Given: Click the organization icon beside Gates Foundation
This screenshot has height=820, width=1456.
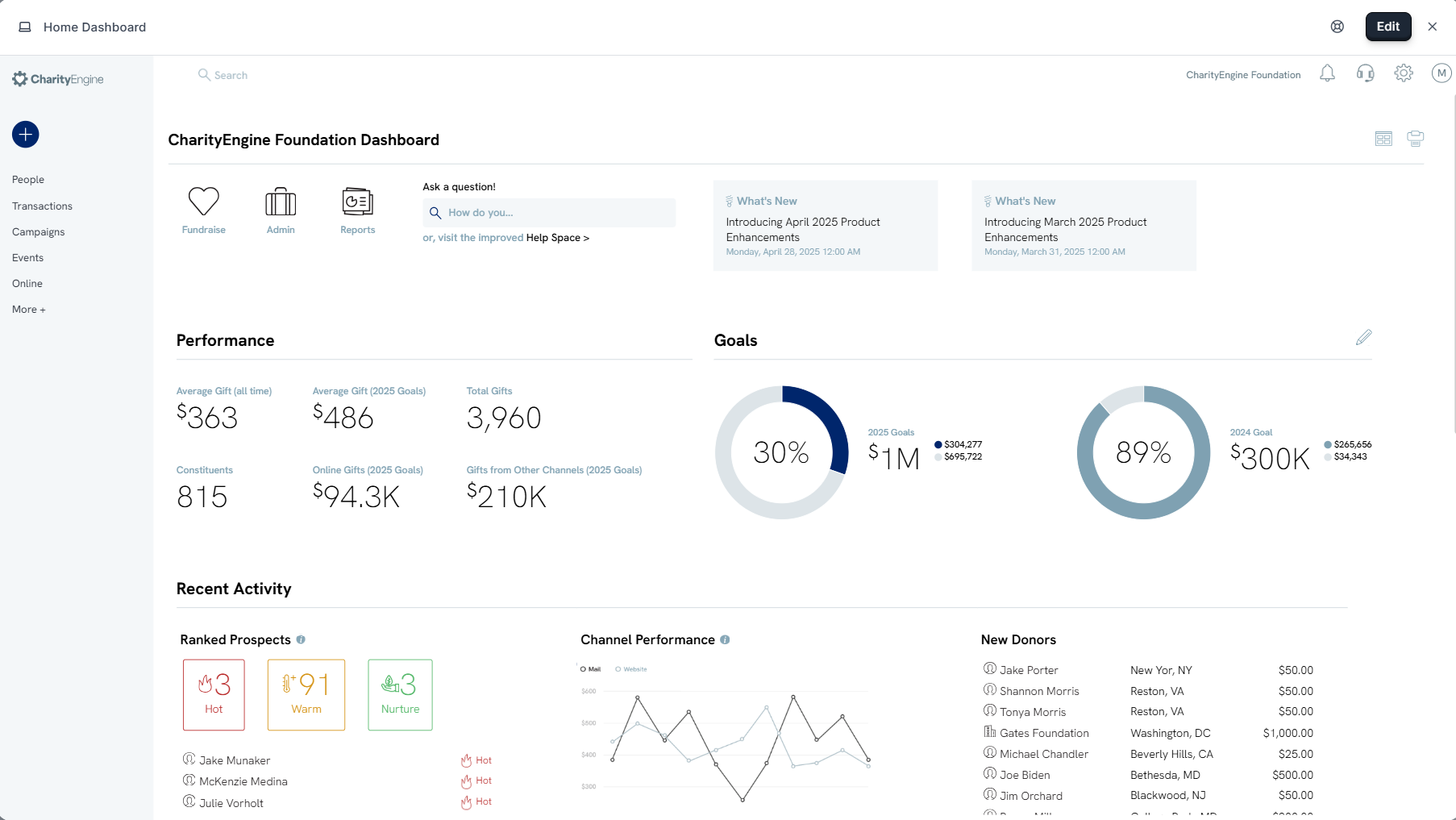Looking at the screenshot, I should pos(989,732).
